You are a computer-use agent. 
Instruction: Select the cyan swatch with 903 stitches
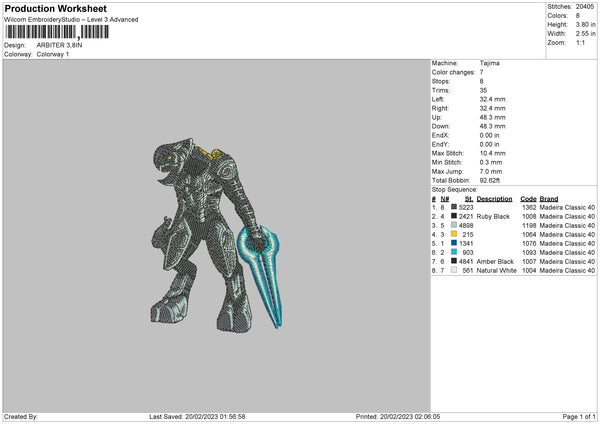[x=454, y=252]
